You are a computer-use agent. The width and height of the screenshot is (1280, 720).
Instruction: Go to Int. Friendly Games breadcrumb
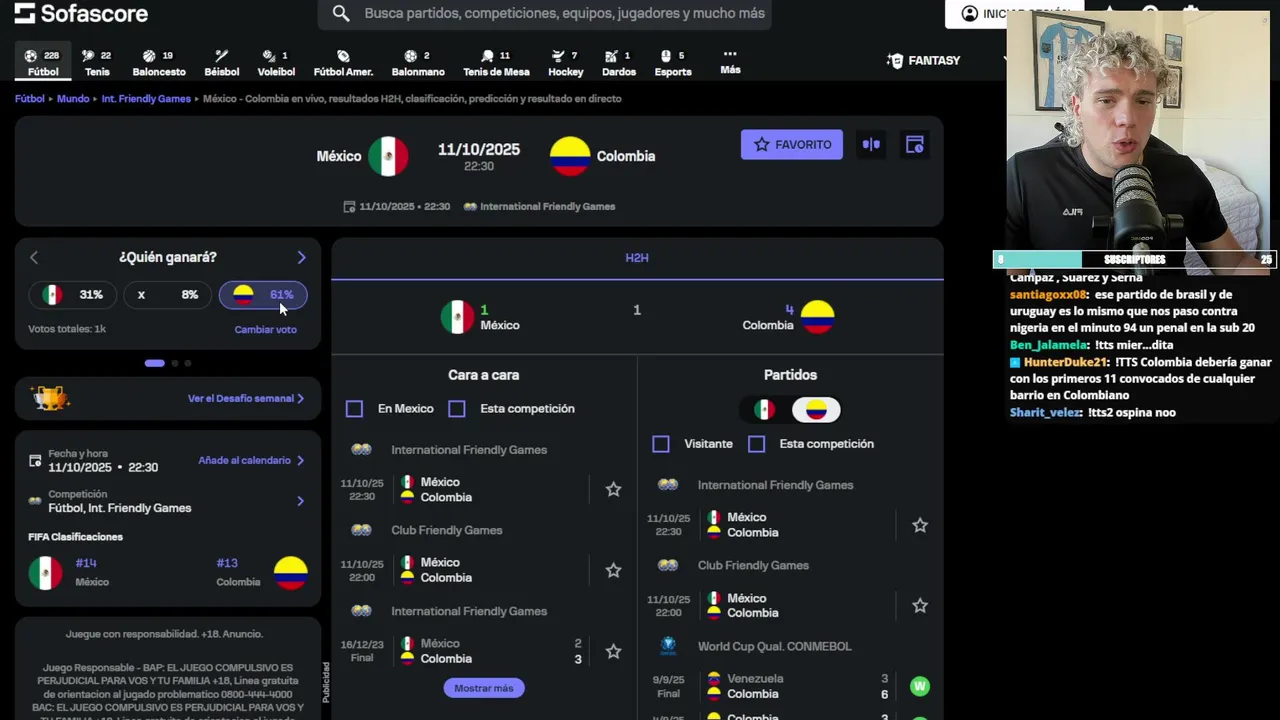point(146,99)
